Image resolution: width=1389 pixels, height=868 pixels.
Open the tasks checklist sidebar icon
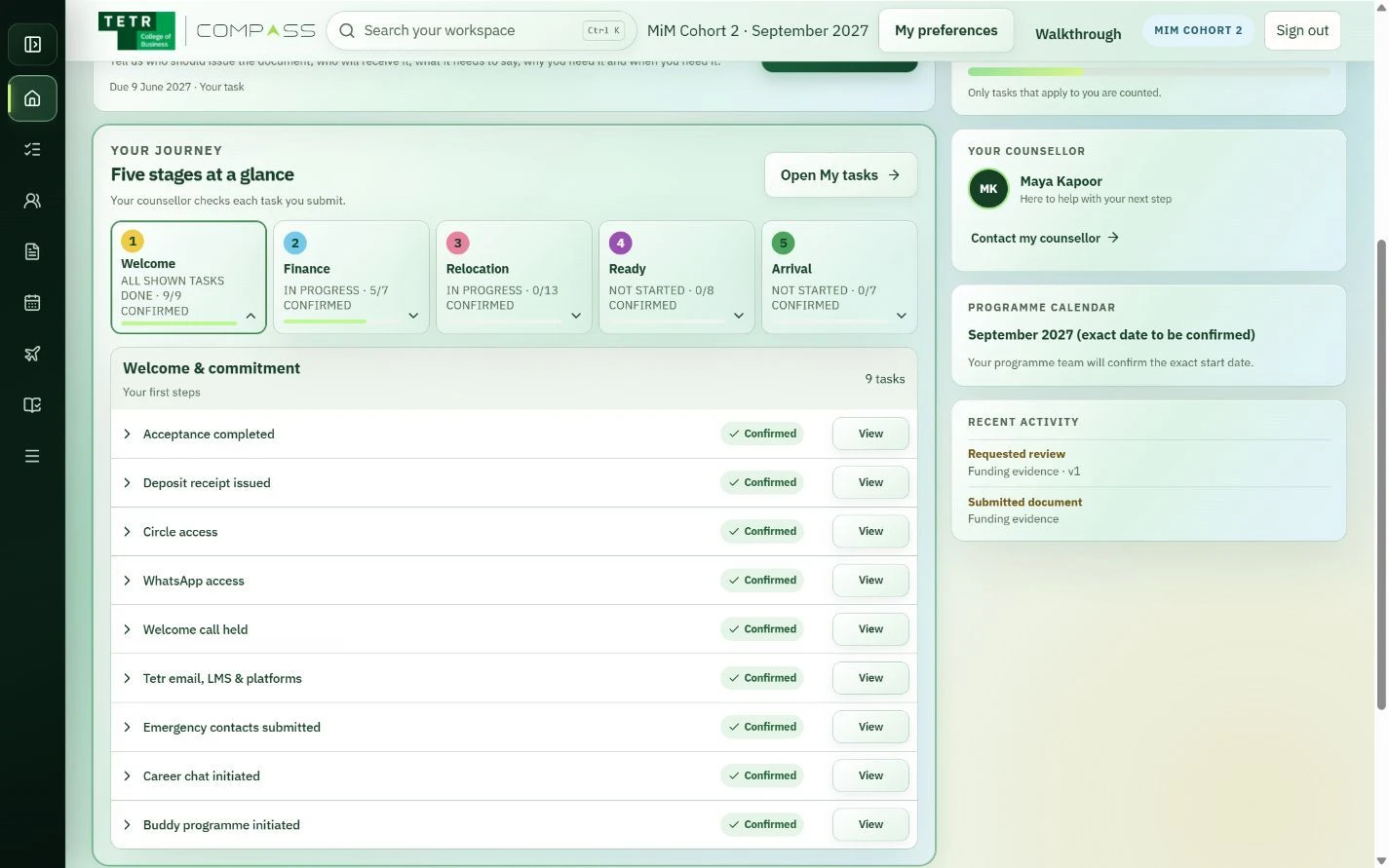click(x=32, y=149)
